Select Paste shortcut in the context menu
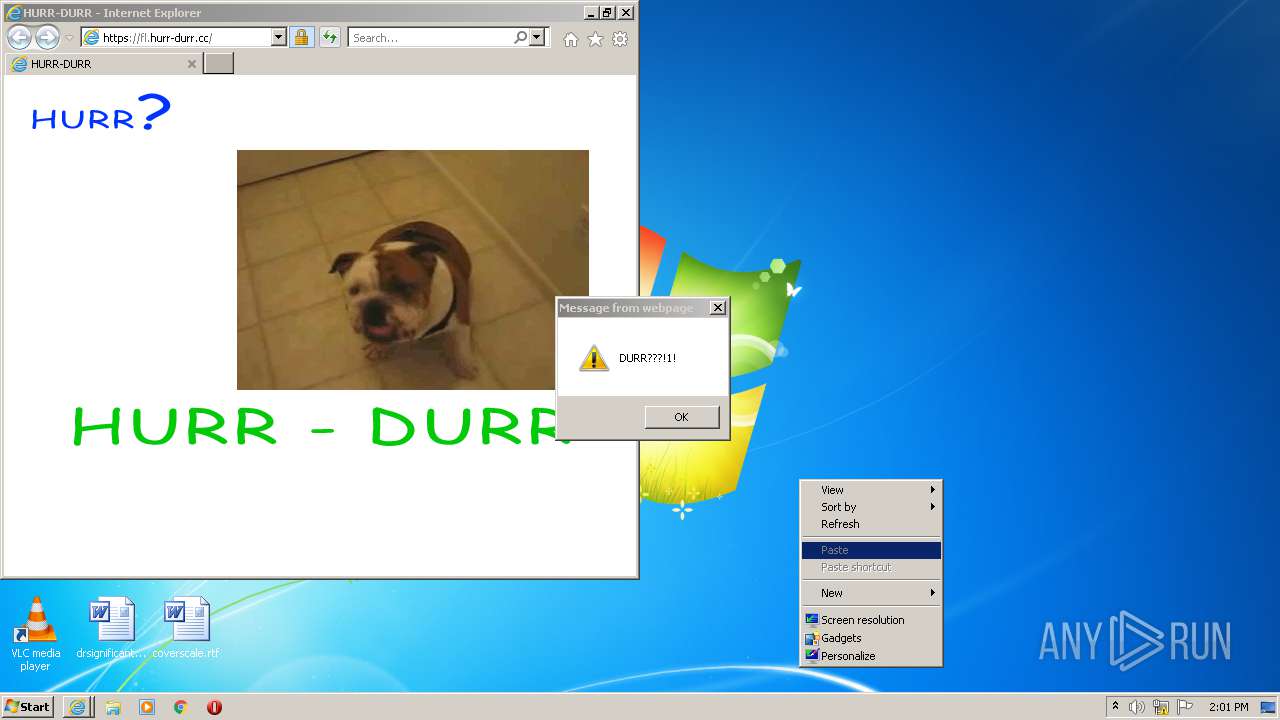The width and height of the screenshot is (1280, 720). 871,567
